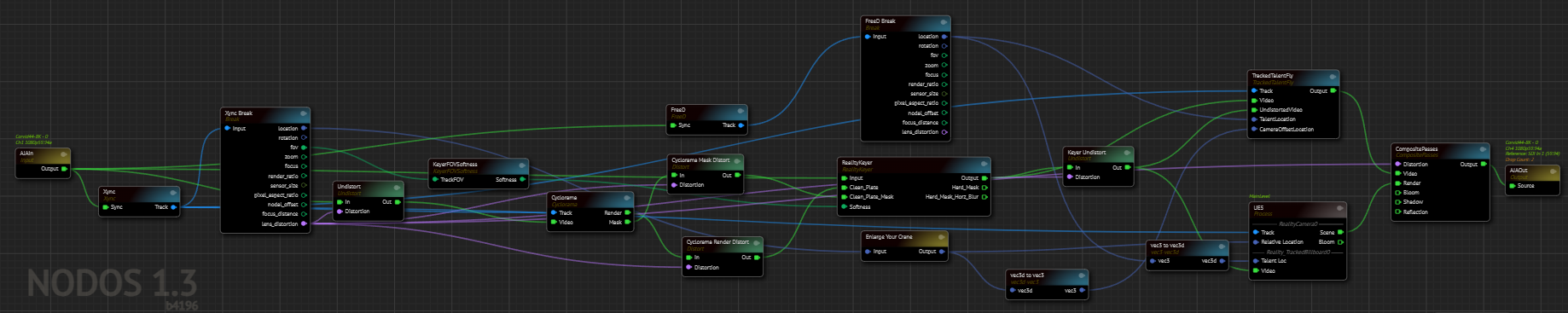This screenshot has width=1568, height=313.
Task: Click the Hard_Mask_Horz_Blur output pin
Action: tap(984, 197)
